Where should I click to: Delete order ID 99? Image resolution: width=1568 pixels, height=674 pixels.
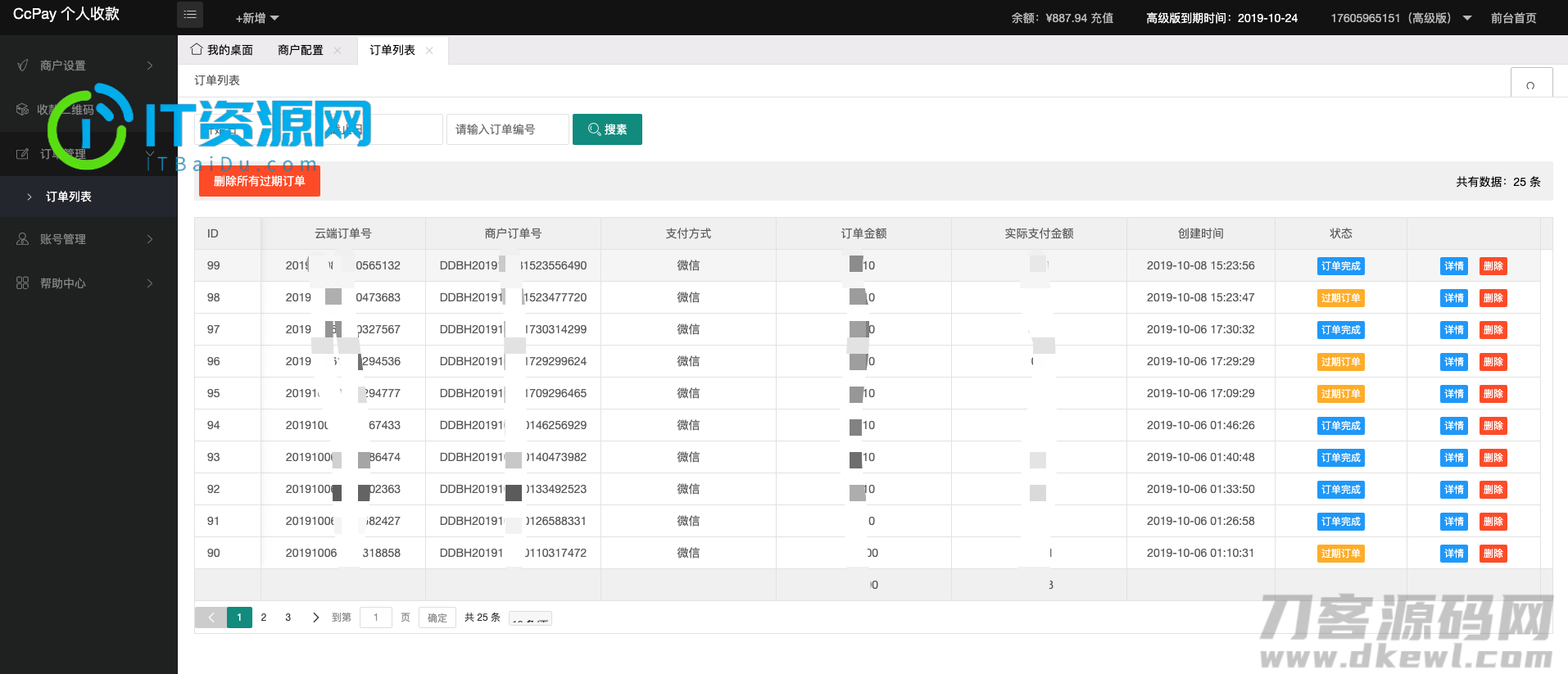[1493, 266]
